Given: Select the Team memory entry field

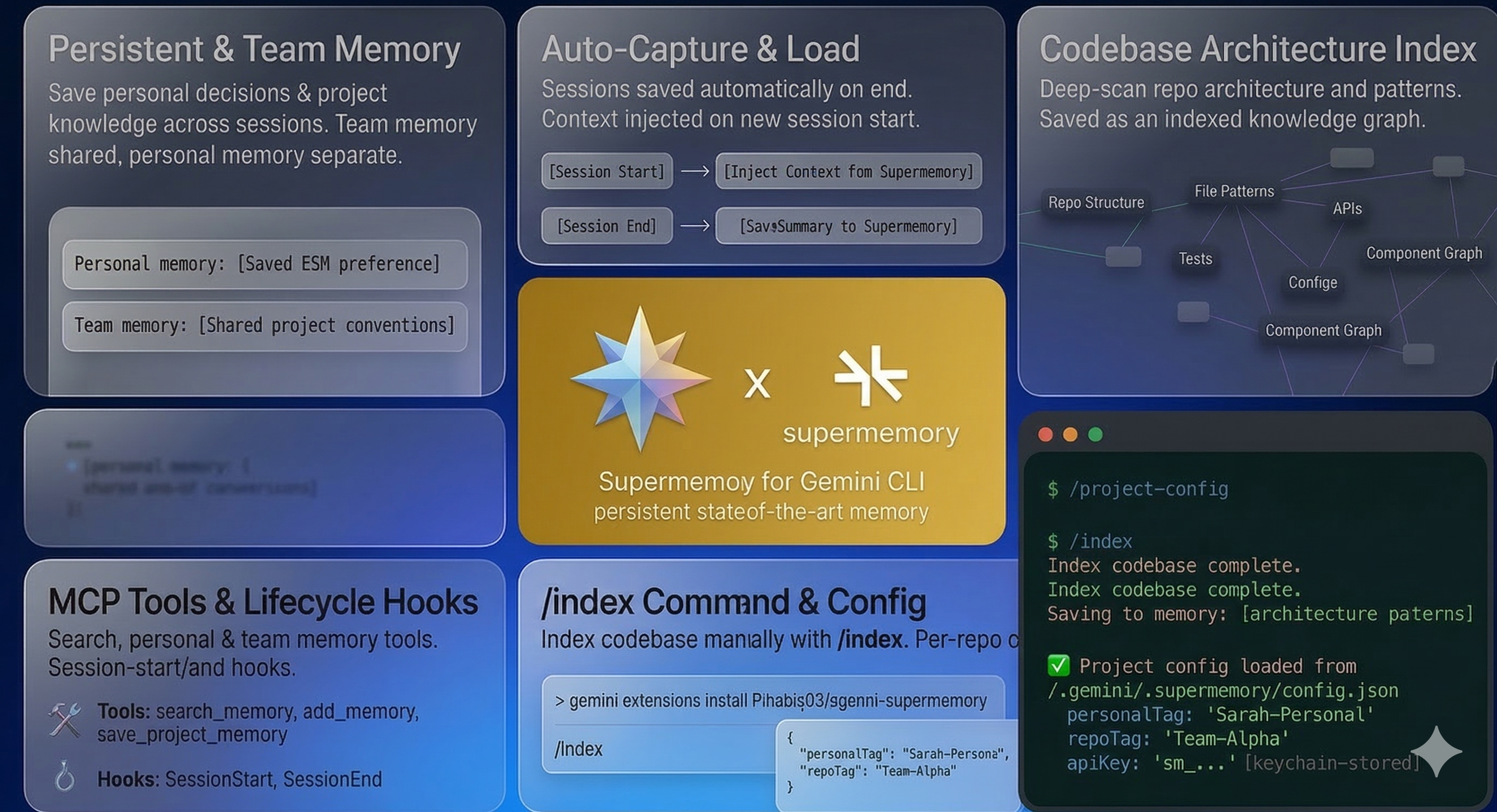Looking at the screenshot, I should point(265,326).
